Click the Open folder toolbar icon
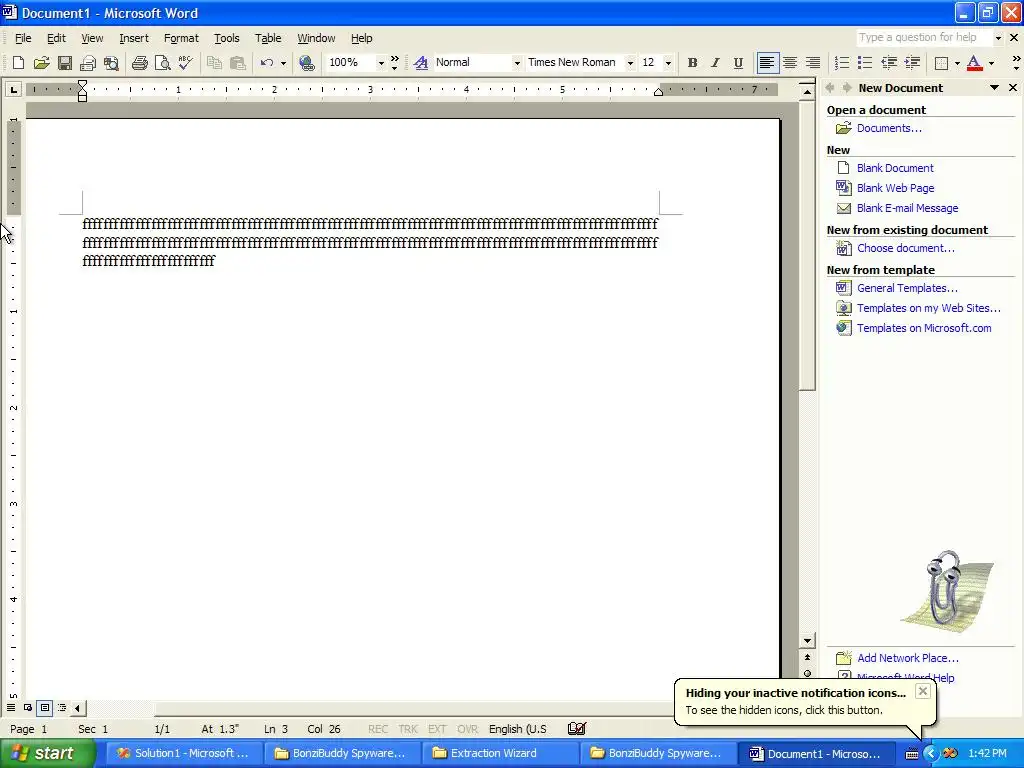This screenshot has height=768, width=1024. point(41,63)
